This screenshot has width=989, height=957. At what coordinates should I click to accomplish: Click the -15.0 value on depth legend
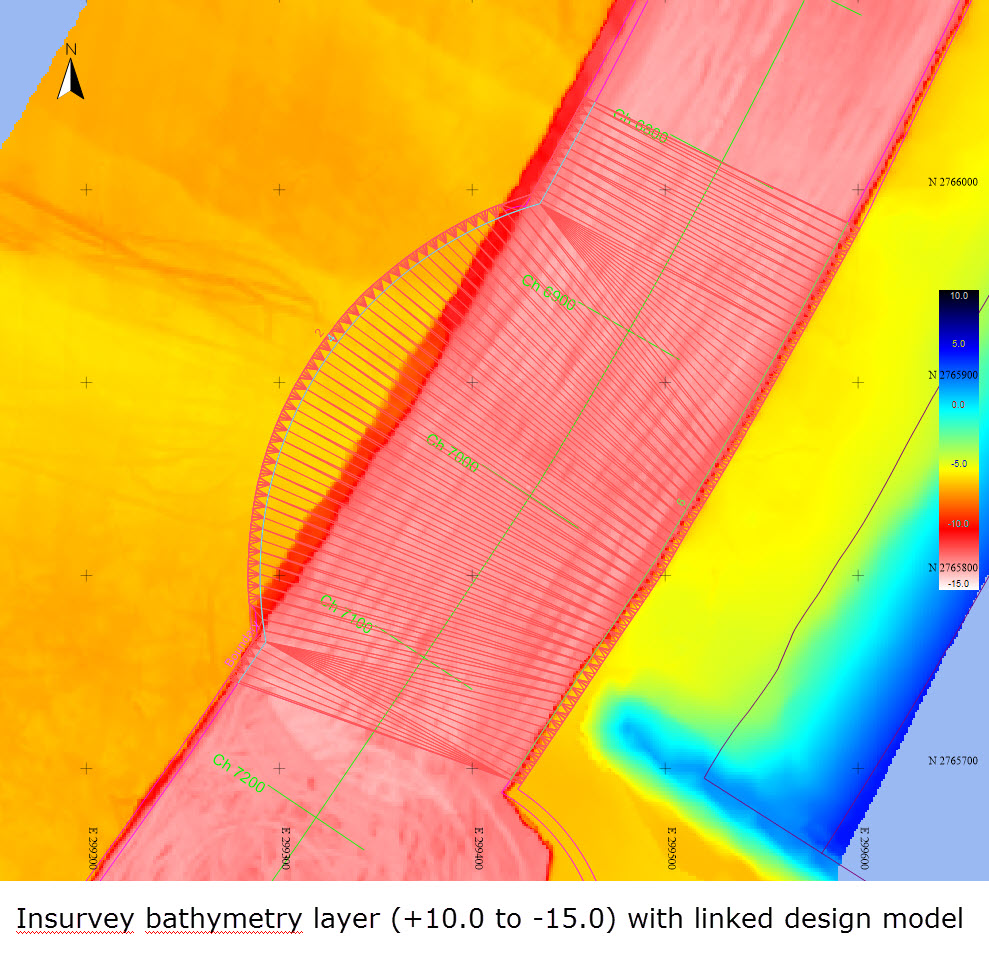(x=958, y=584)
